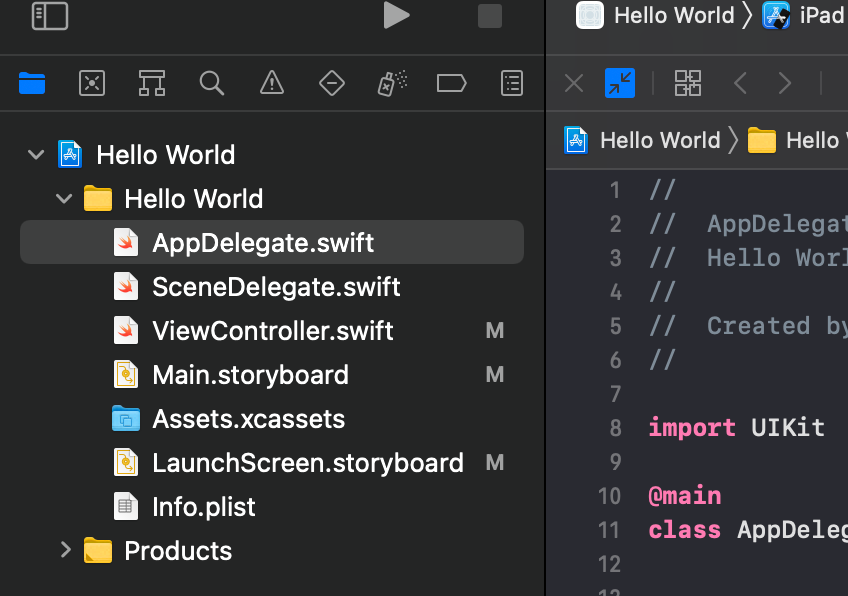The height and width of the screenshot is (596, 848).
Task: Collapse the Hello World project root
Action: pyautogui.click(x=36, y=154)
